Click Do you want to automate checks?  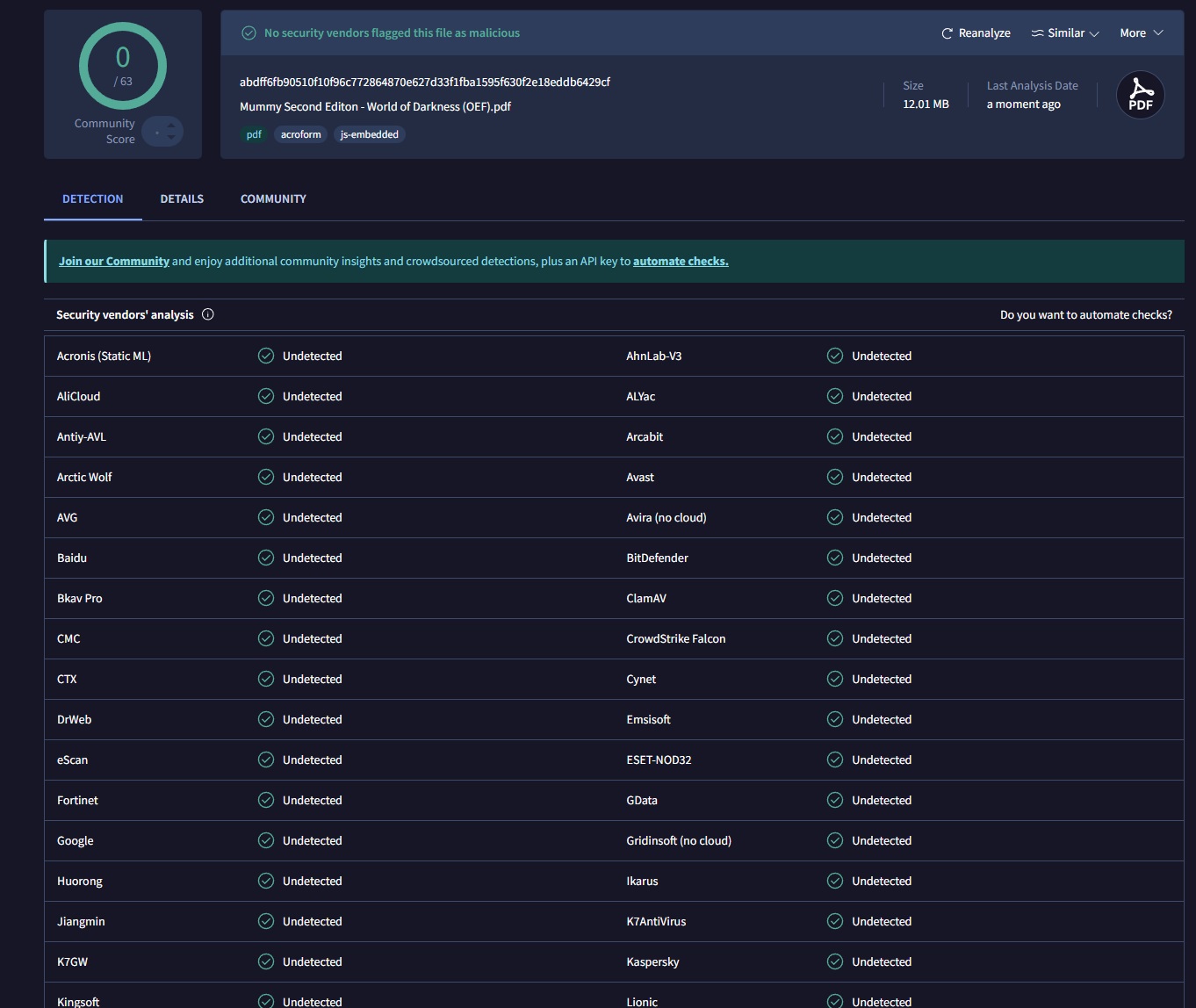(1086, 314)
